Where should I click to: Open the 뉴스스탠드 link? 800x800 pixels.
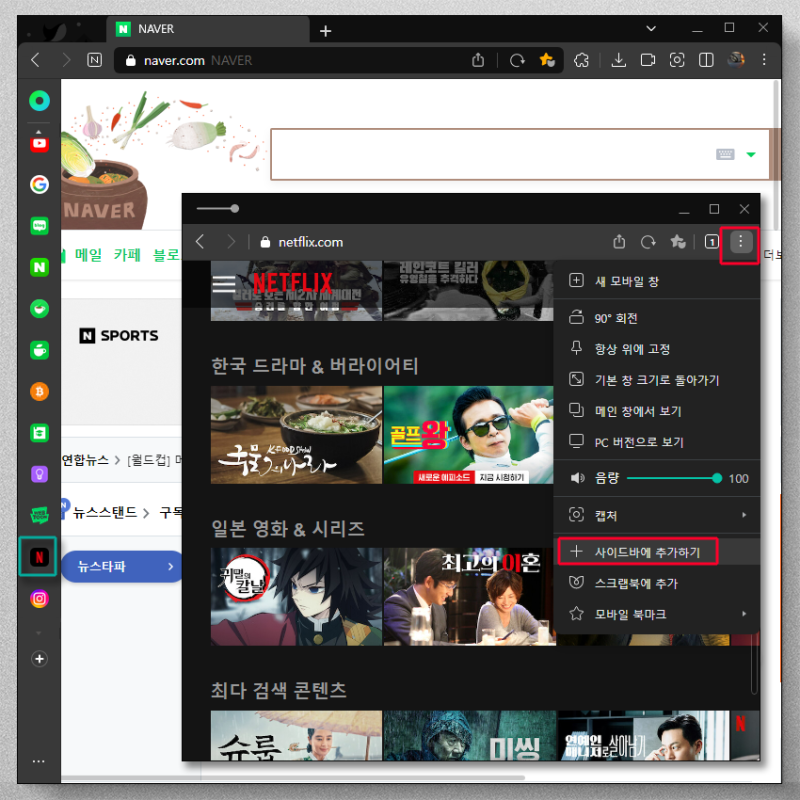tap(105, 512)
